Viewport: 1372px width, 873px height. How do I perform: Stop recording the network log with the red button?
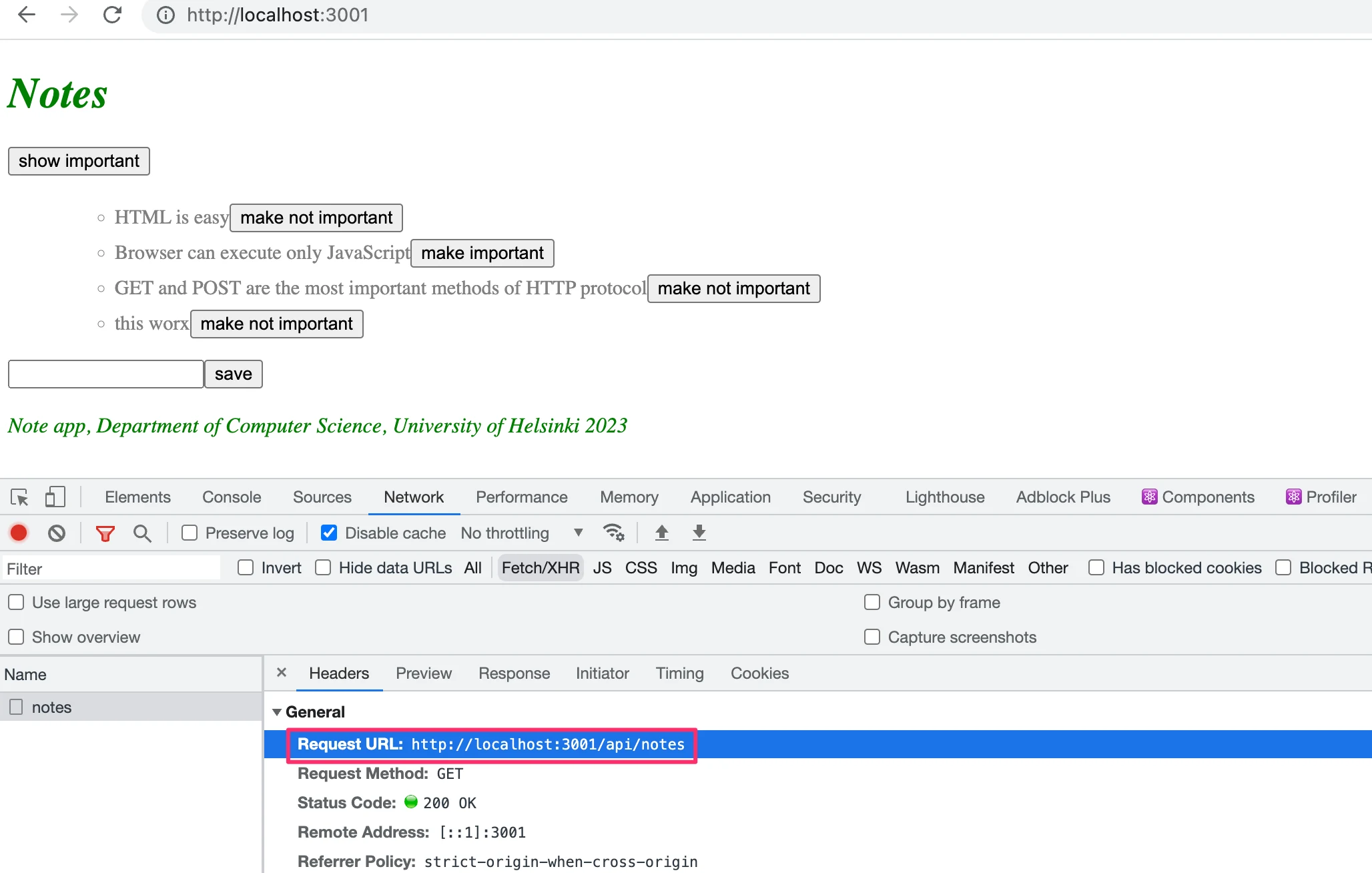19,533
